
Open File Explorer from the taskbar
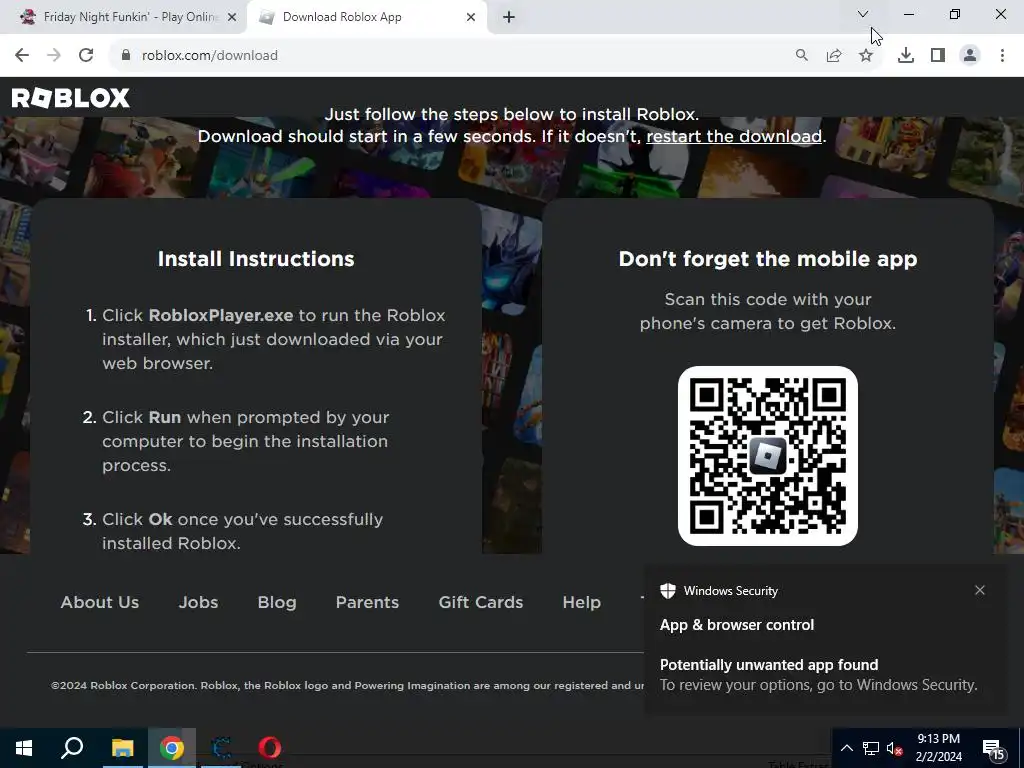(x=122, y=748)
